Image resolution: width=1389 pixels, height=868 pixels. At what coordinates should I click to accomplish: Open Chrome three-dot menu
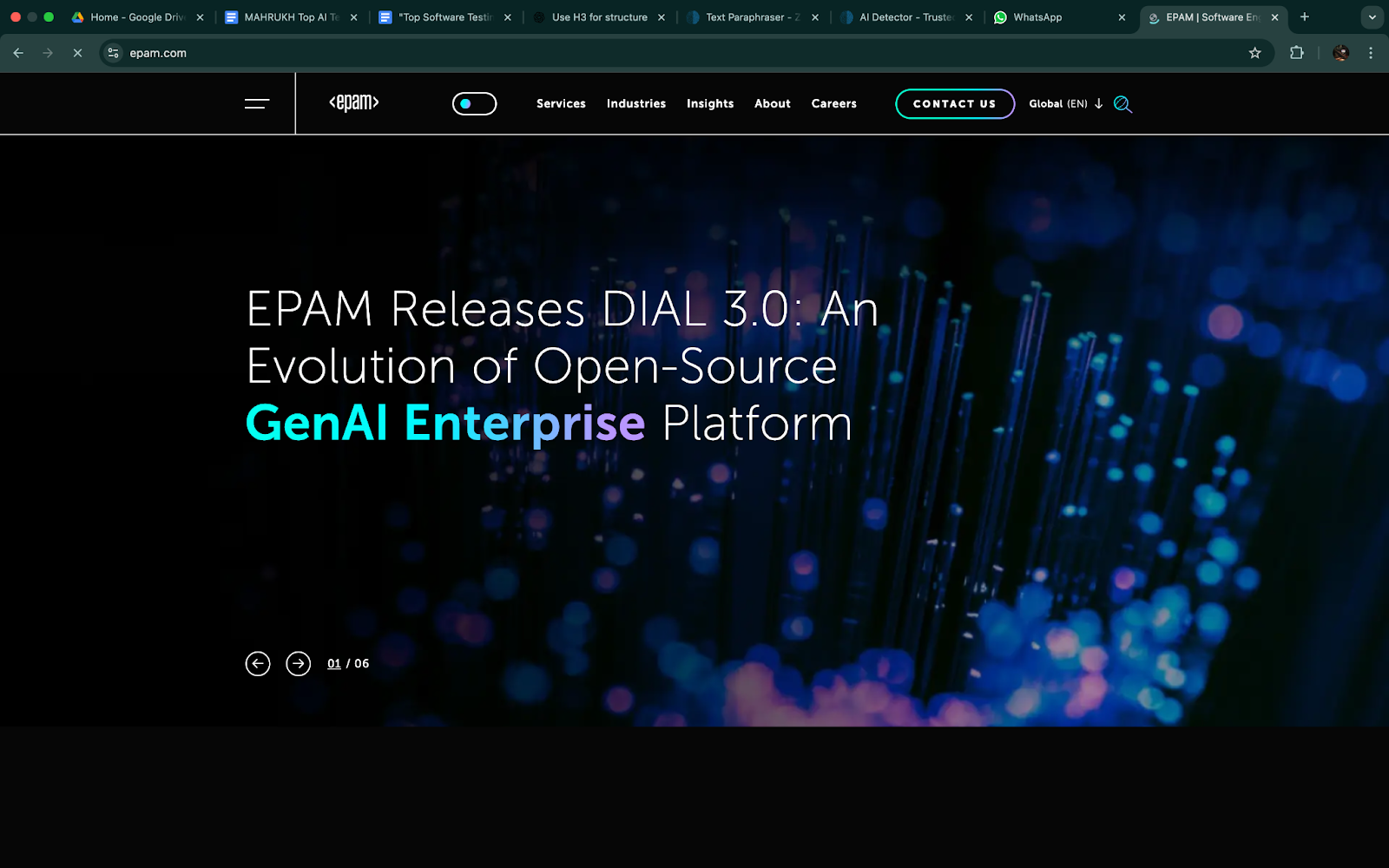click(x=1371, y=53)
